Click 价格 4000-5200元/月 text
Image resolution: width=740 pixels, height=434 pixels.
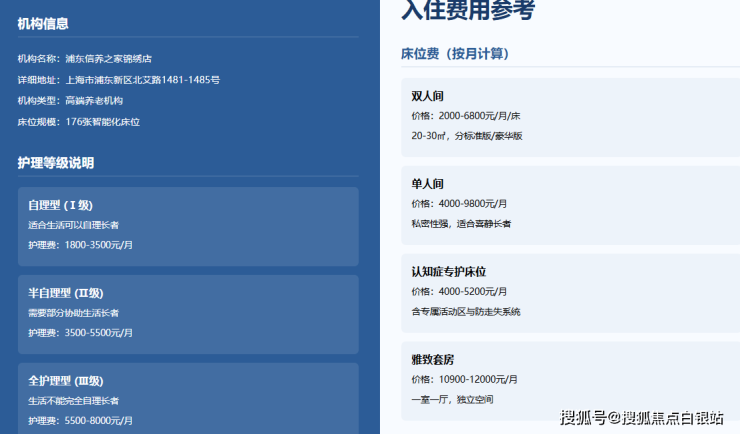(459, 292)
